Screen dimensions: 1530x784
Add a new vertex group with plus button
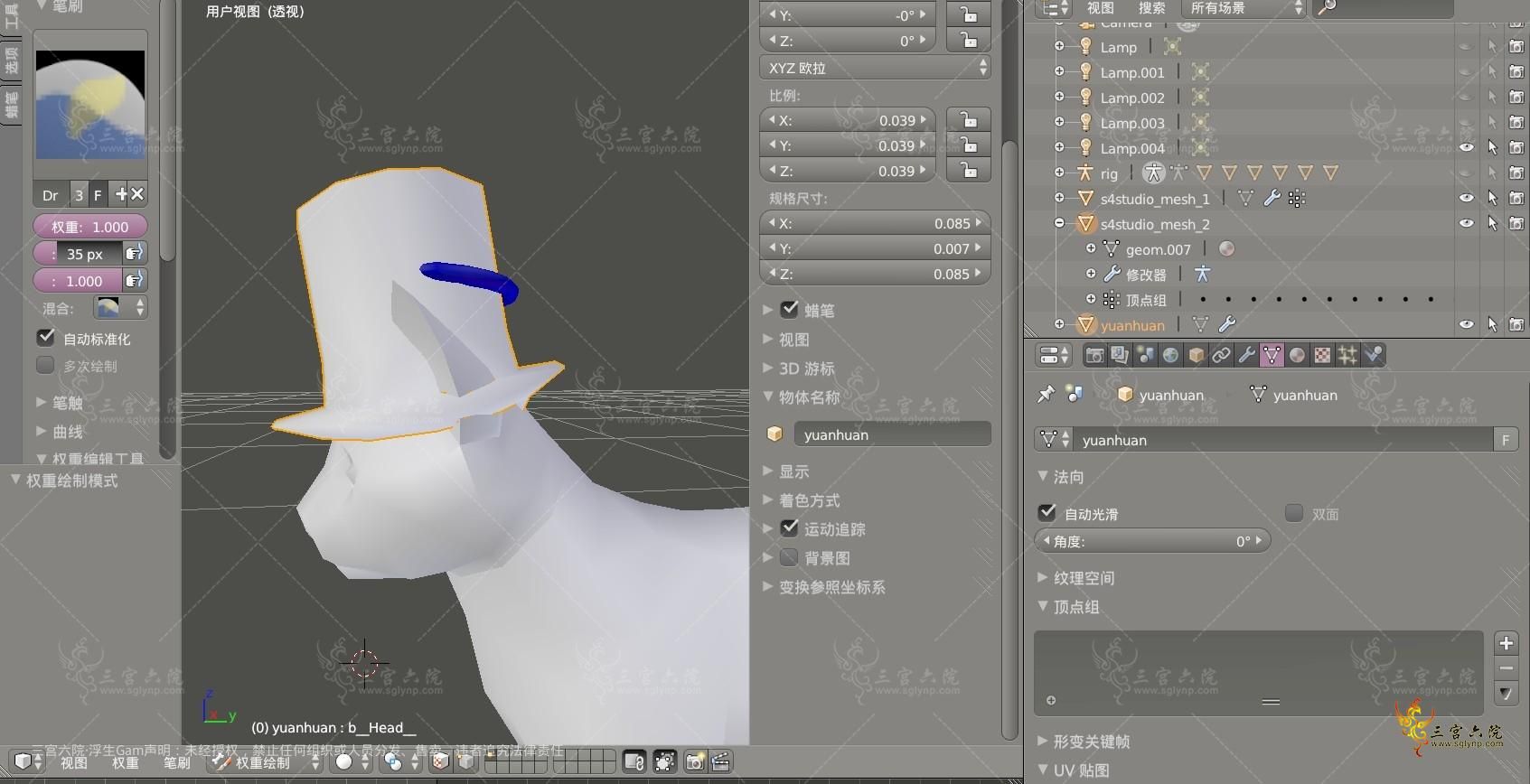point(1506,643)
